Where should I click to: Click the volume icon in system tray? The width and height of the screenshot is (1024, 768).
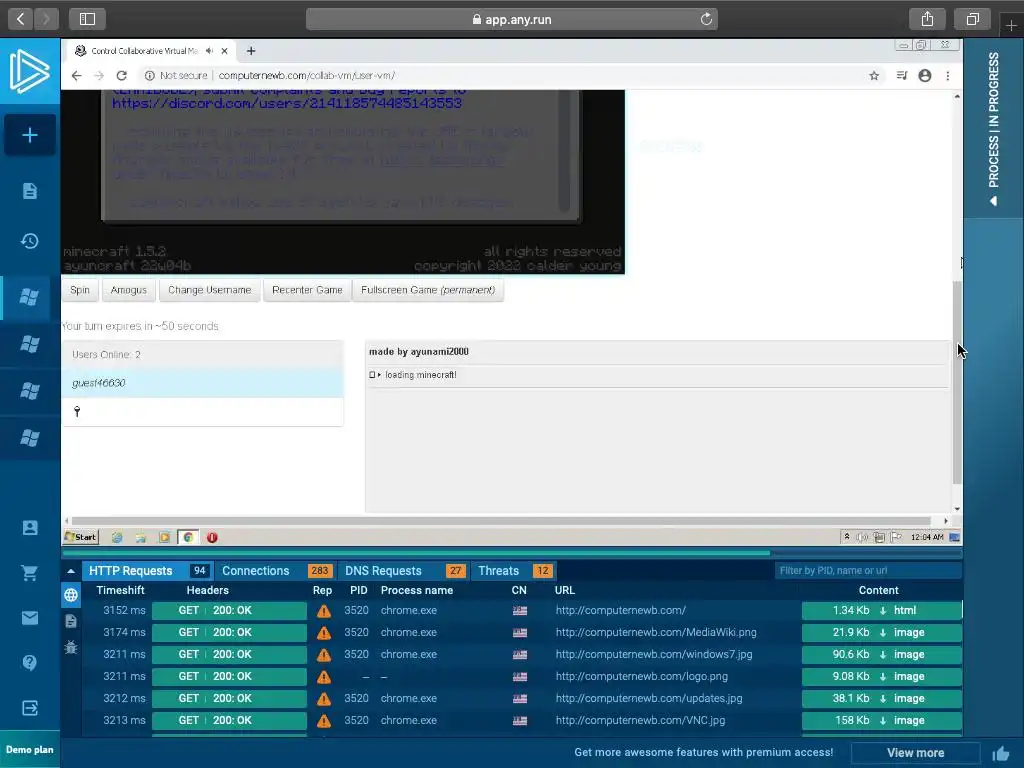tap(862, 537)
